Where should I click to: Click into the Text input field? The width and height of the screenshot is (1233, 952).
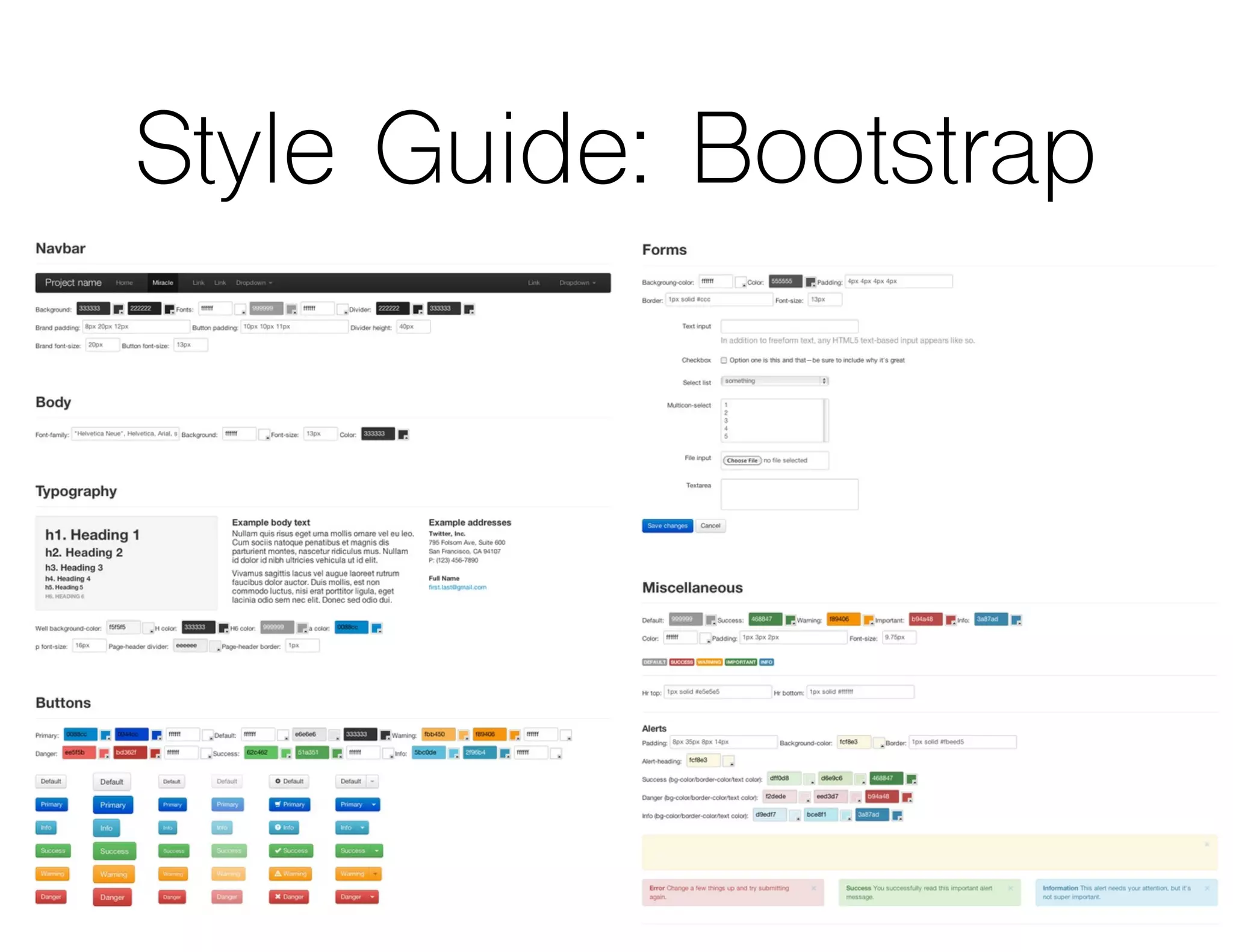click(789, 326)
